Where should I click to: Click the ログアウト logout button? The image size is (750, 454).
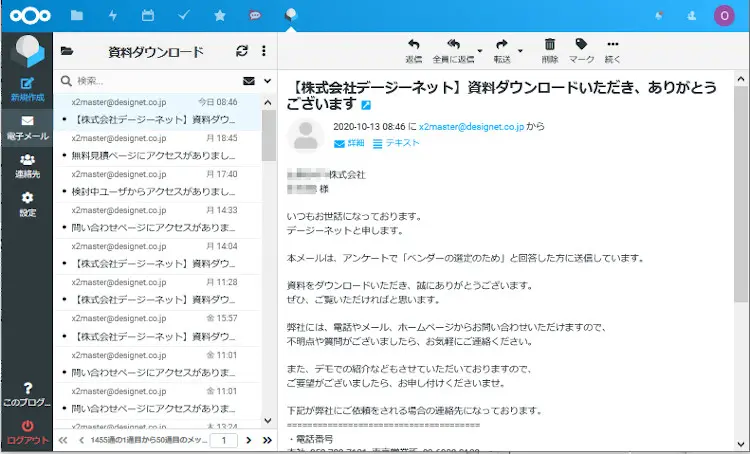[27, 433]
